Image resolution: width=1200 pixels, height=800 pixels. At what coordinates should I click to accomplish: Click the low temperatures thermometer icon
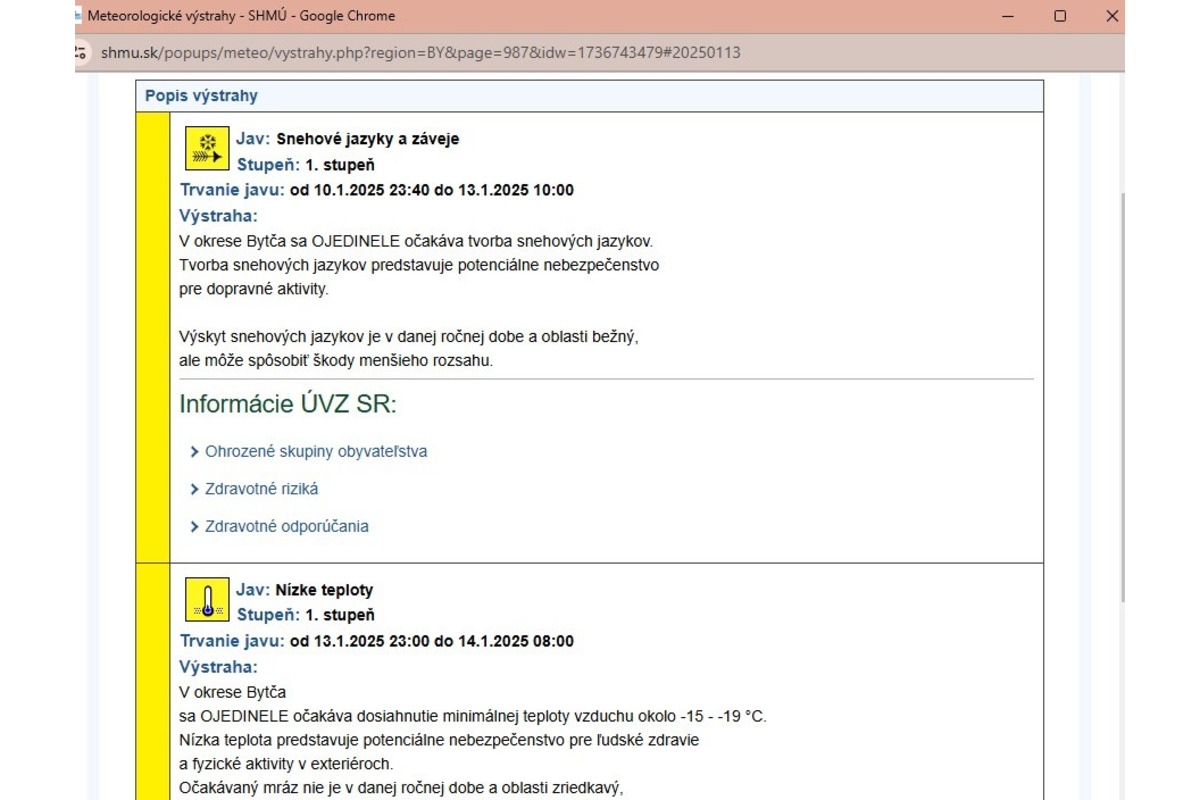(x=207, y=600)
